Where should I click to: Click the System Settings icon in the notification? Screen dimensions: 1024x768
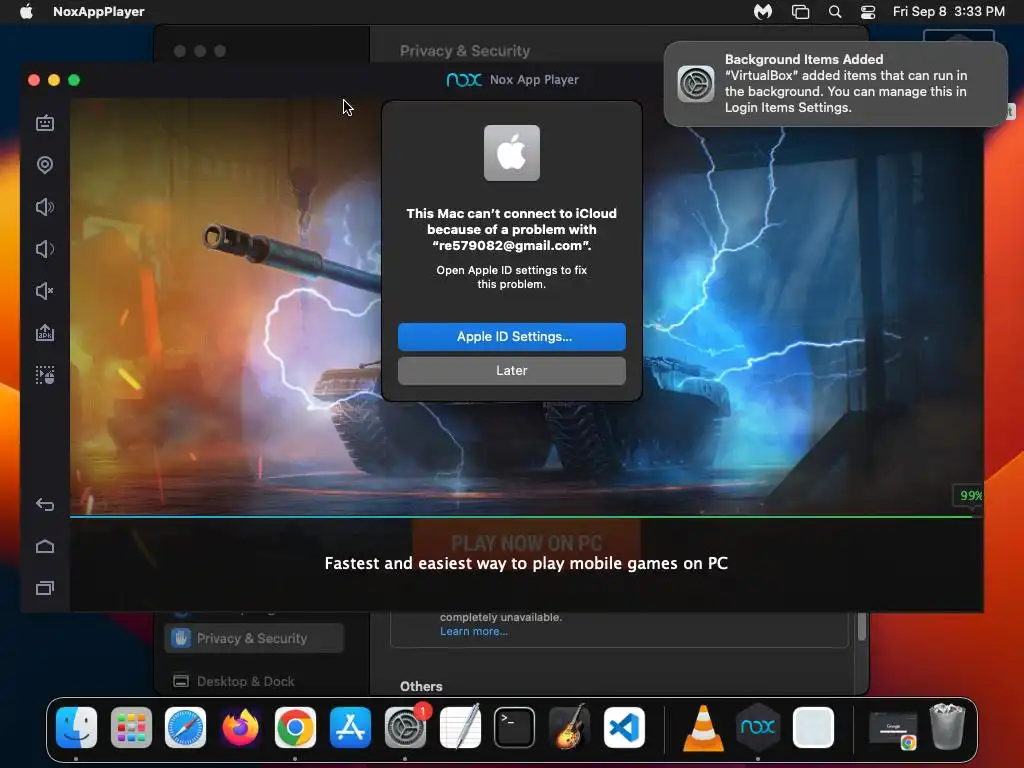tap(696, 84)
